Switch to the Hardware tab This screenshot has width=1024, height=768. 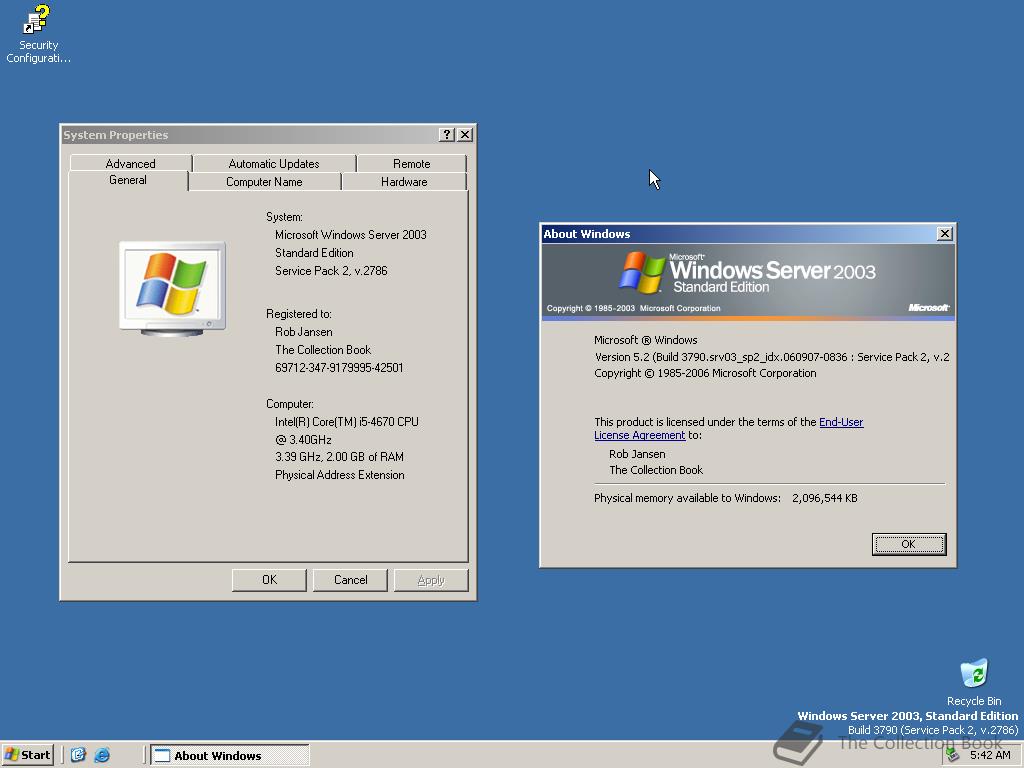[x=404, y=182]
